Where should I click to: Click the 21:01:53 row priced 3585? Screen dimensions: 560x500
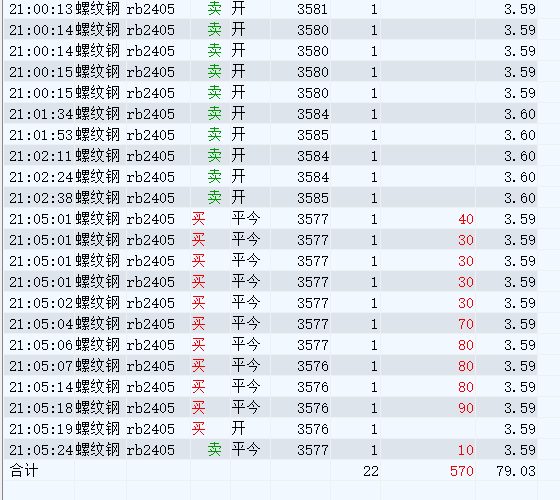point(270,135)
